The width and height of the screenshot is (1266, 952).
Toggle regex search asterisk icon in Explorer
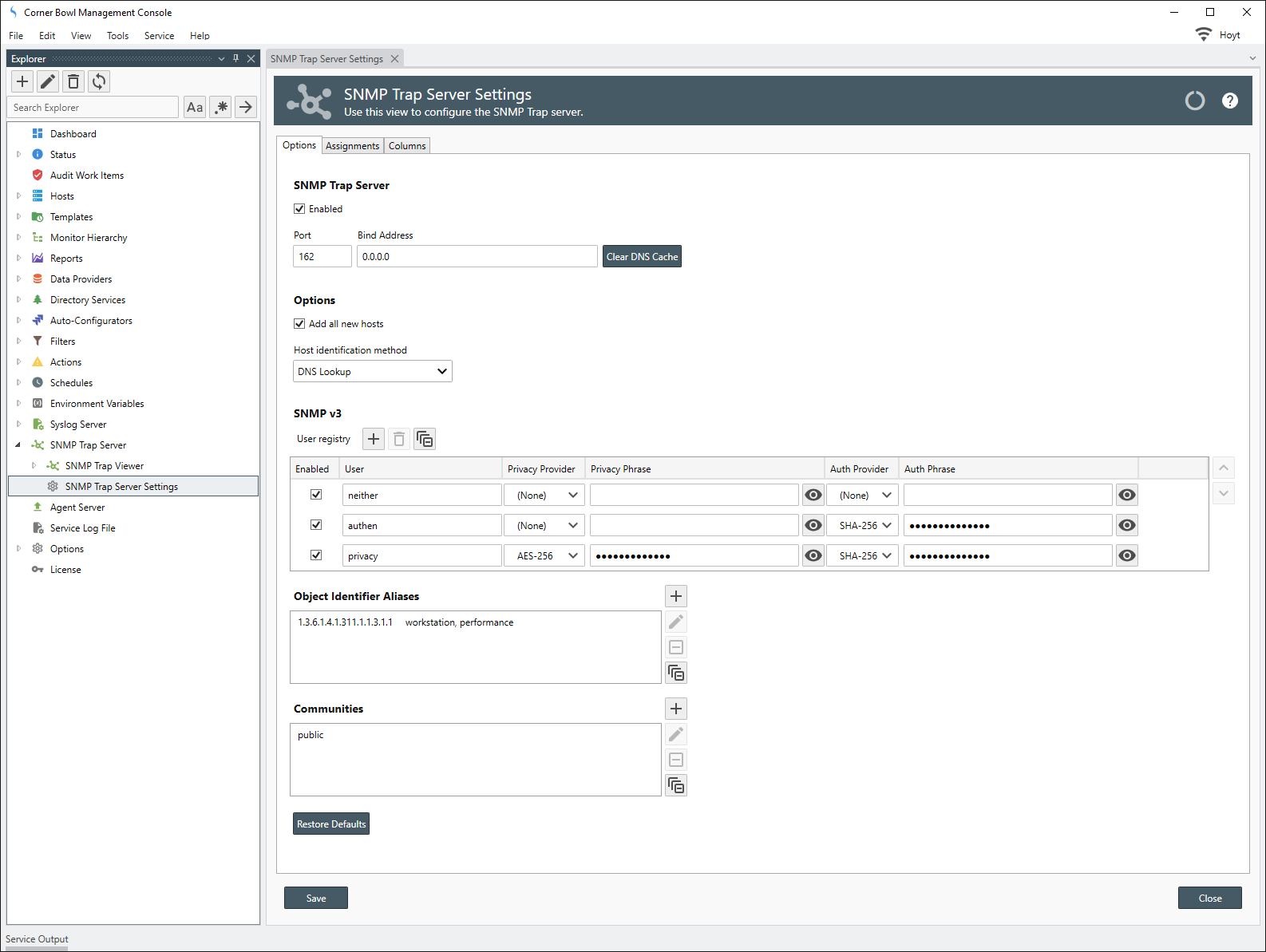tap(221, 107)
